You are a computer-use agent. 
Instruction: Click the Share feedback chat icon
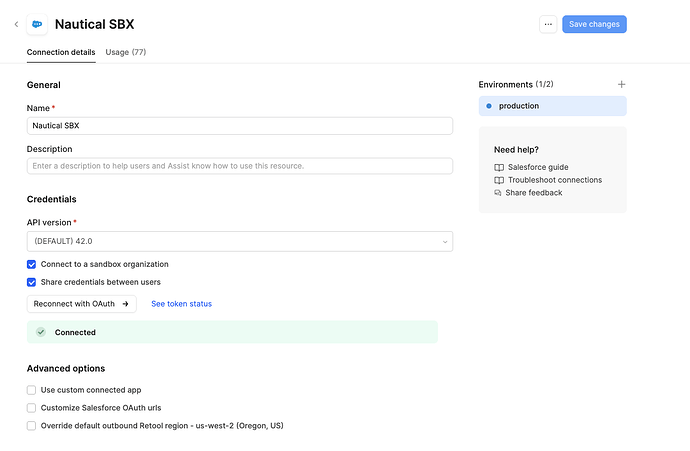[x=499, y=193]
